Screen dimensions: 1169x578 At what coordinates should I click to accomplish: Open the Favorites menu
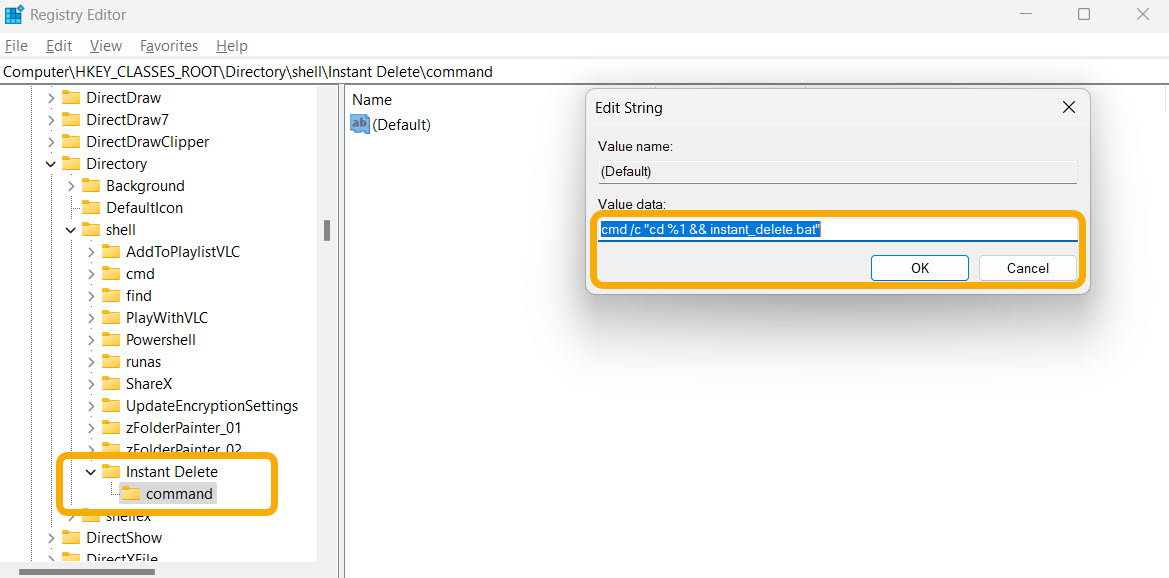click(x=168, y=45)
